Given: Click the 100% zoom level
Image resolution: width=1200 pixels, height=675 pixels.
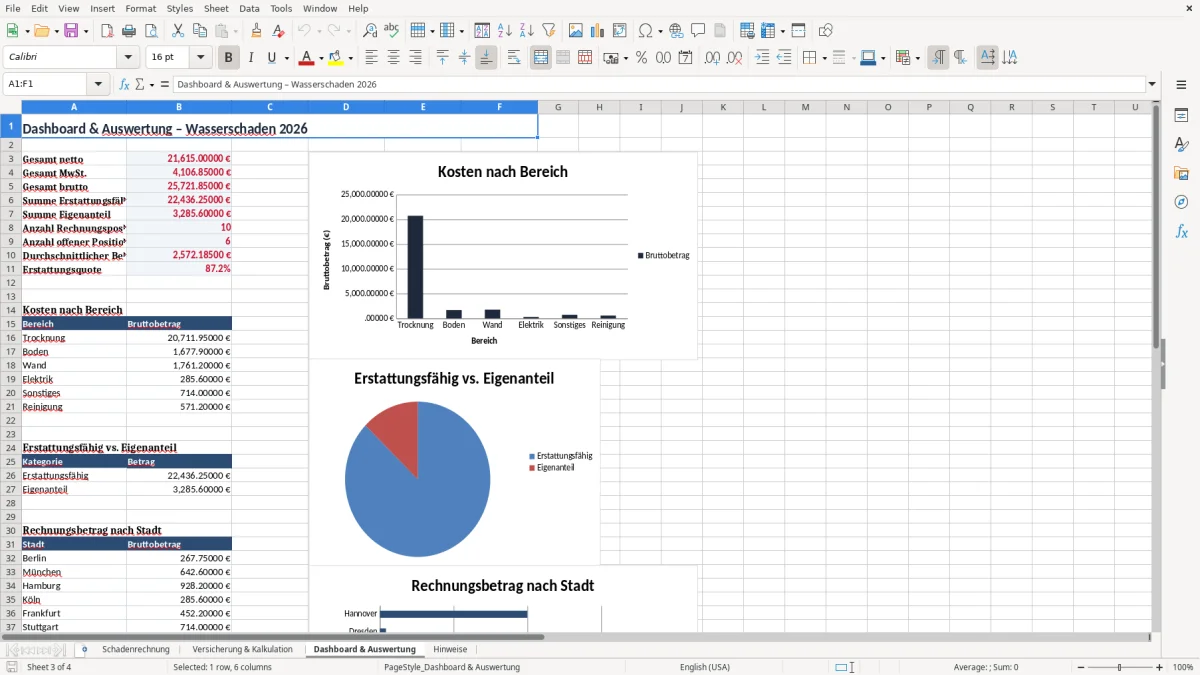Looking at the screenshot, I should [x=1183, y=667].
